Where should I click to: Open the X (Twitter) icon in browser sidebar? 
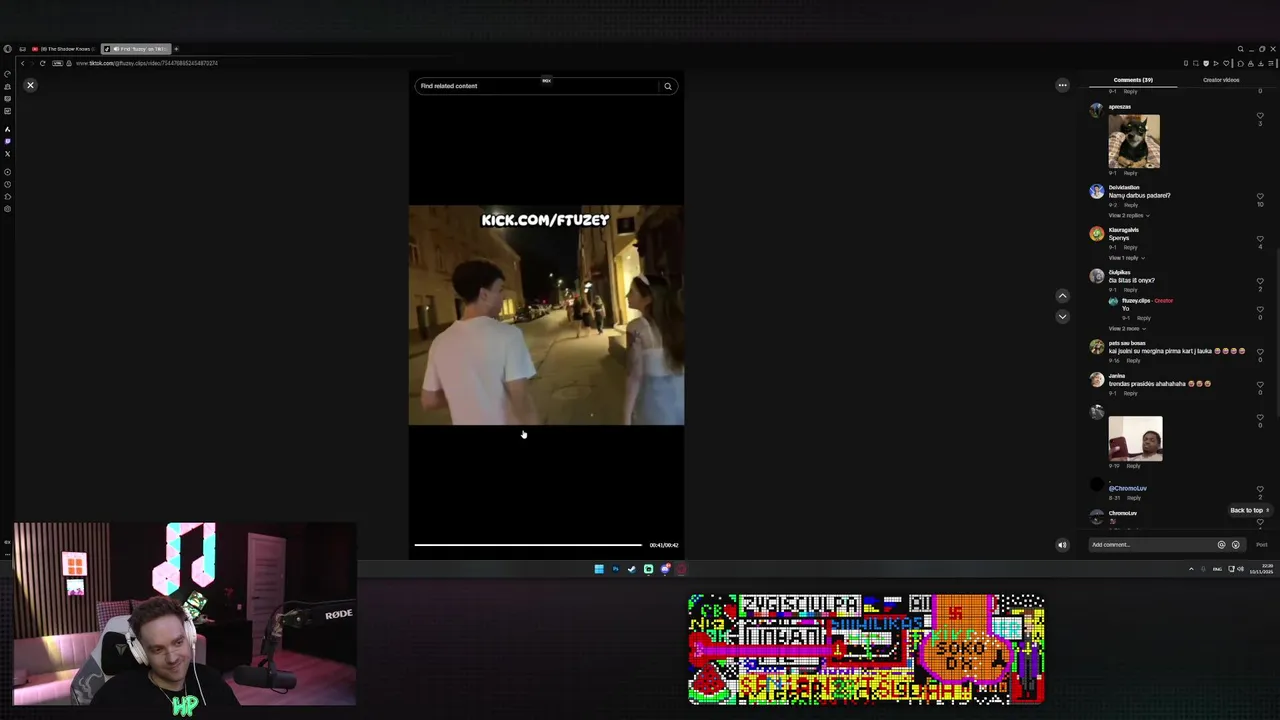tap(8, 153)
